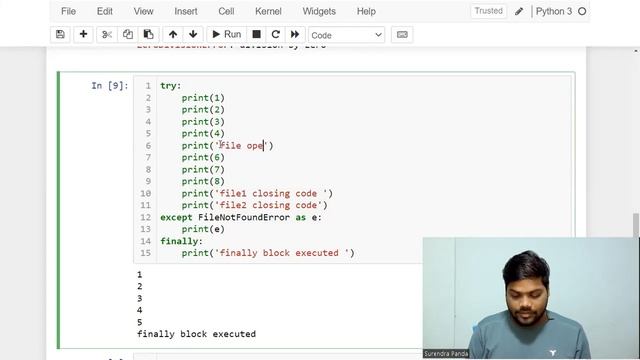Paste cells below icon
Image resolution: width=640 pixels, height=360 pixels.
click(149, 35)
